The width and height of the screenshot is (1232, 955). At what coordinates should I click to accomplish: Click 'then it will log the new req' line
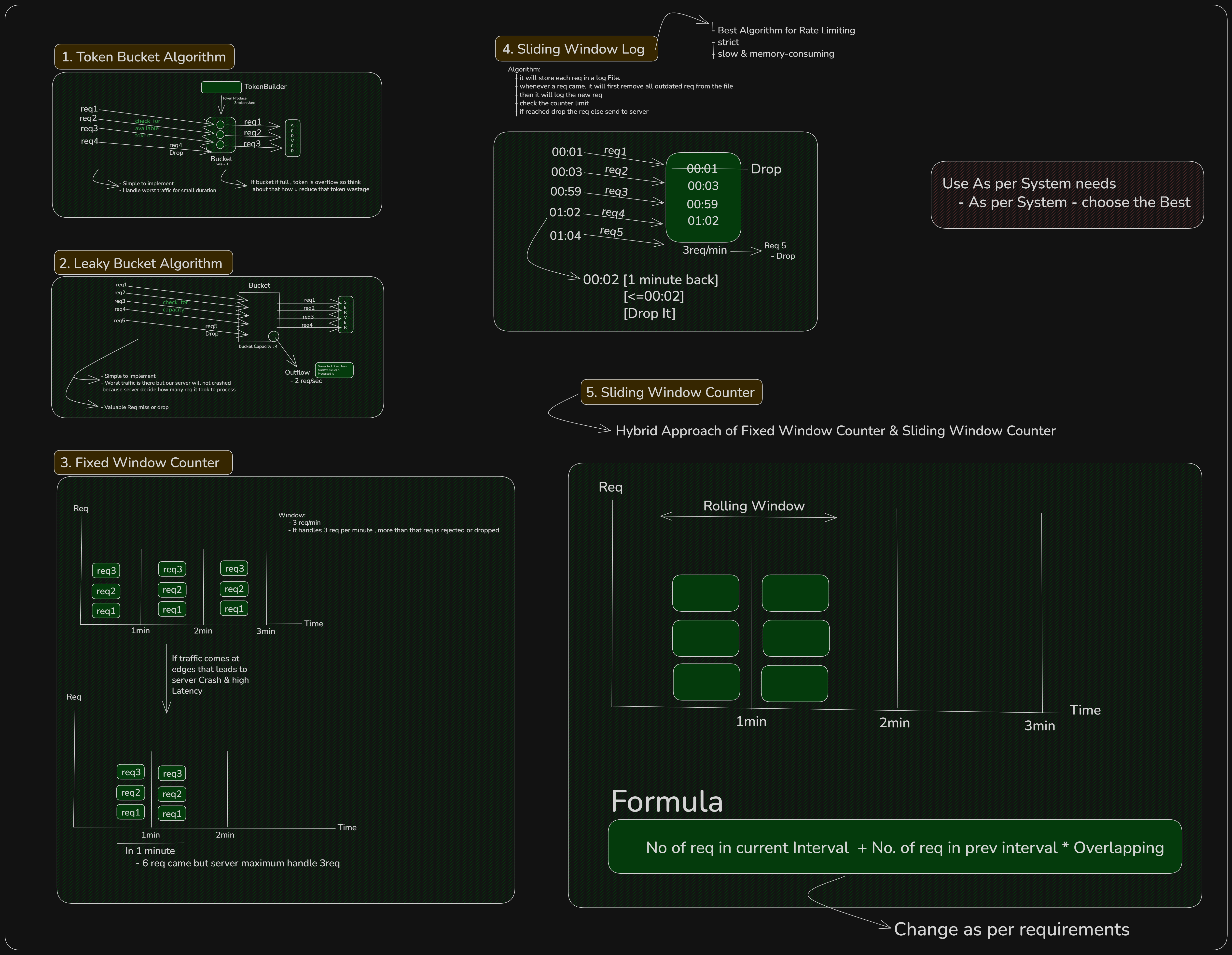pos(561,95)
